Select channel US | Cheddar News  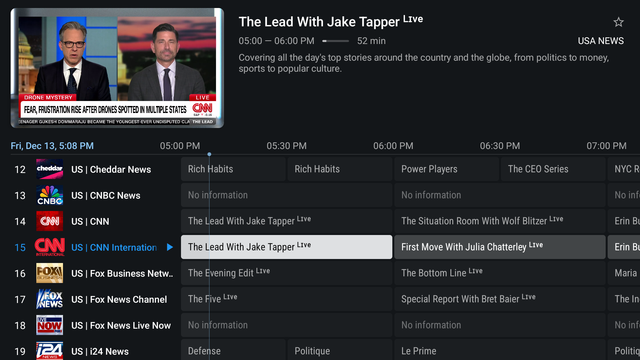click(x=111, y=169)
